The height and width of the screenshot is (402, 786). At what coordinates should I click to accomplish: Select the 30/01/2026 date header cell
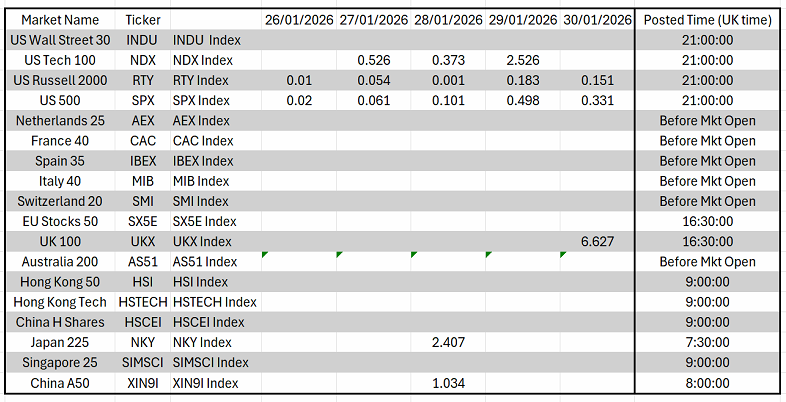[x=597, y=20]
